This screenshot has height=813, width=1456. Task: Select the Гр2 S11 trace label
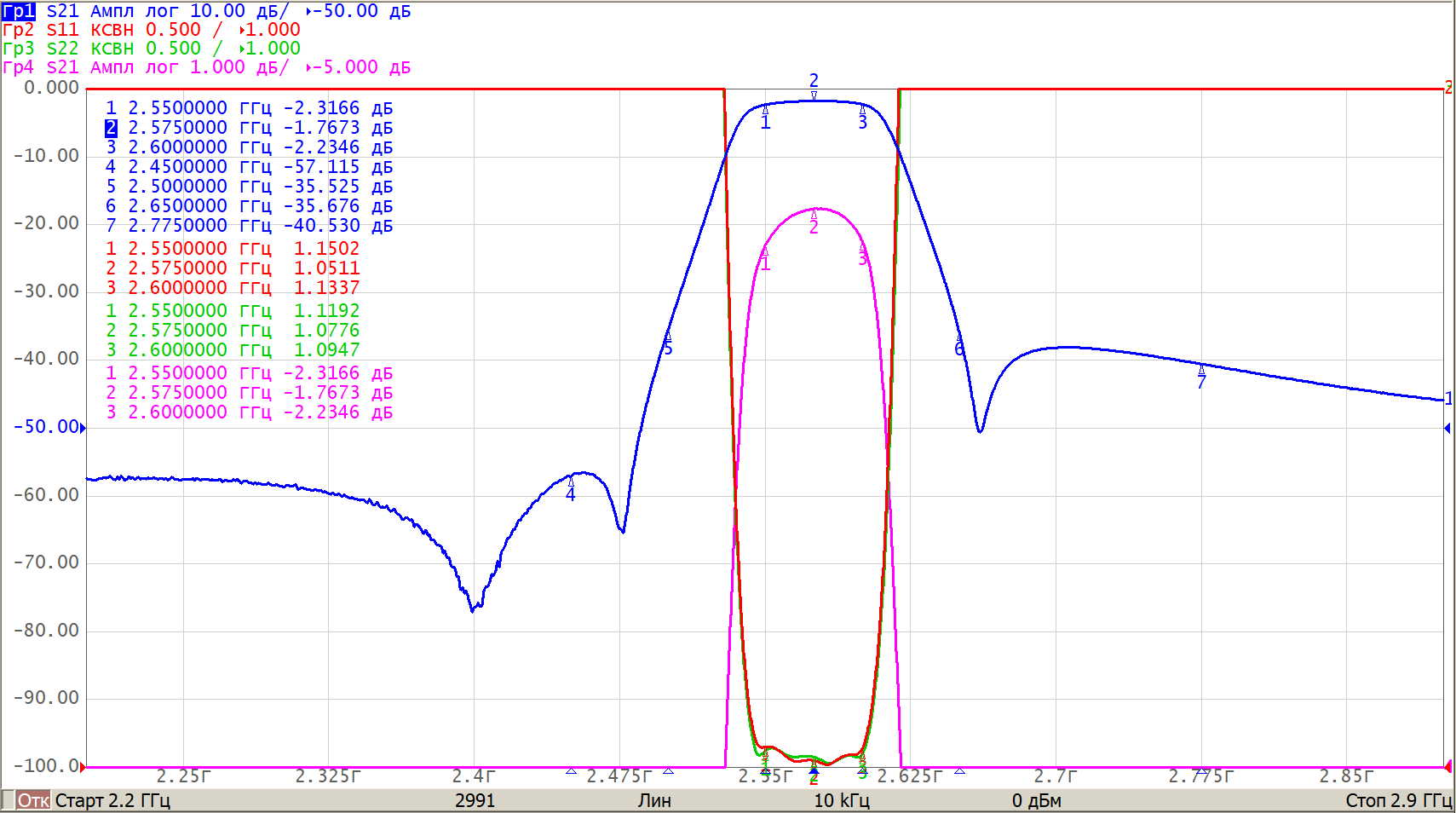point(41,30)
